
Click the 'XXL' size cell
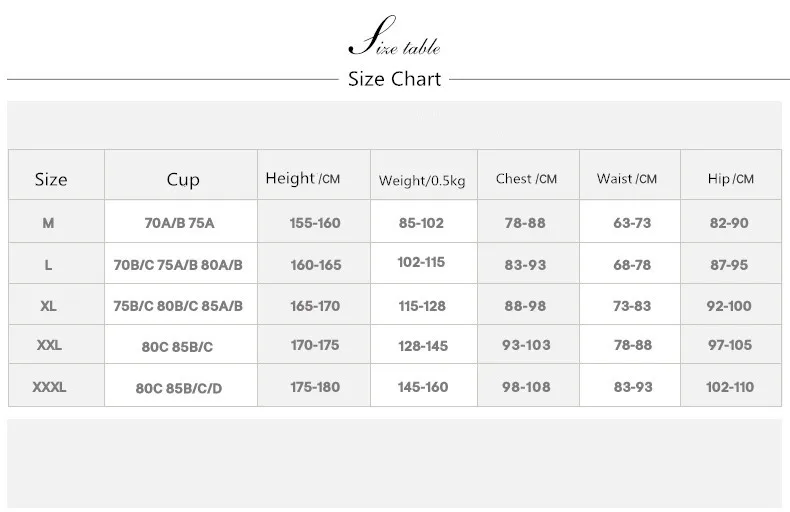(49, 345)
